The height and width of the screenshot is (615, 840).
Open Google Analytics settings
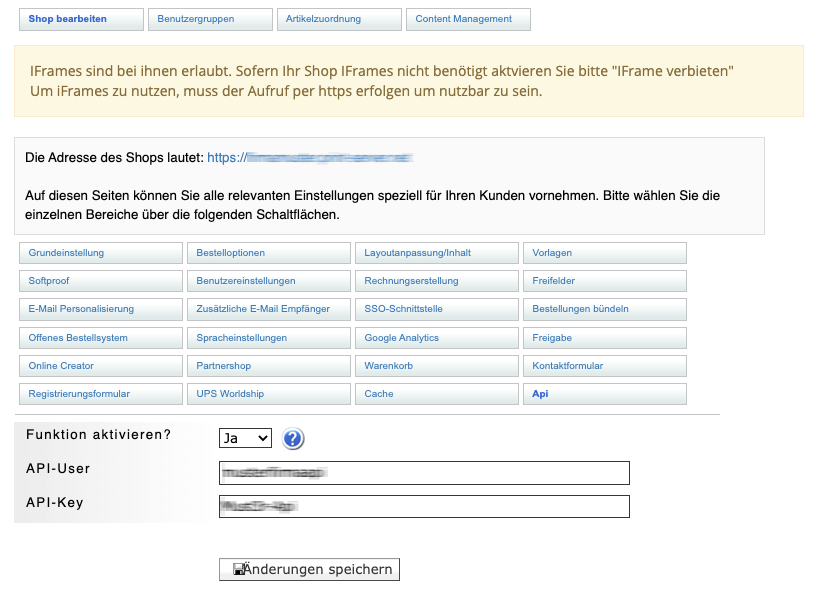click(x=437, y=338)
